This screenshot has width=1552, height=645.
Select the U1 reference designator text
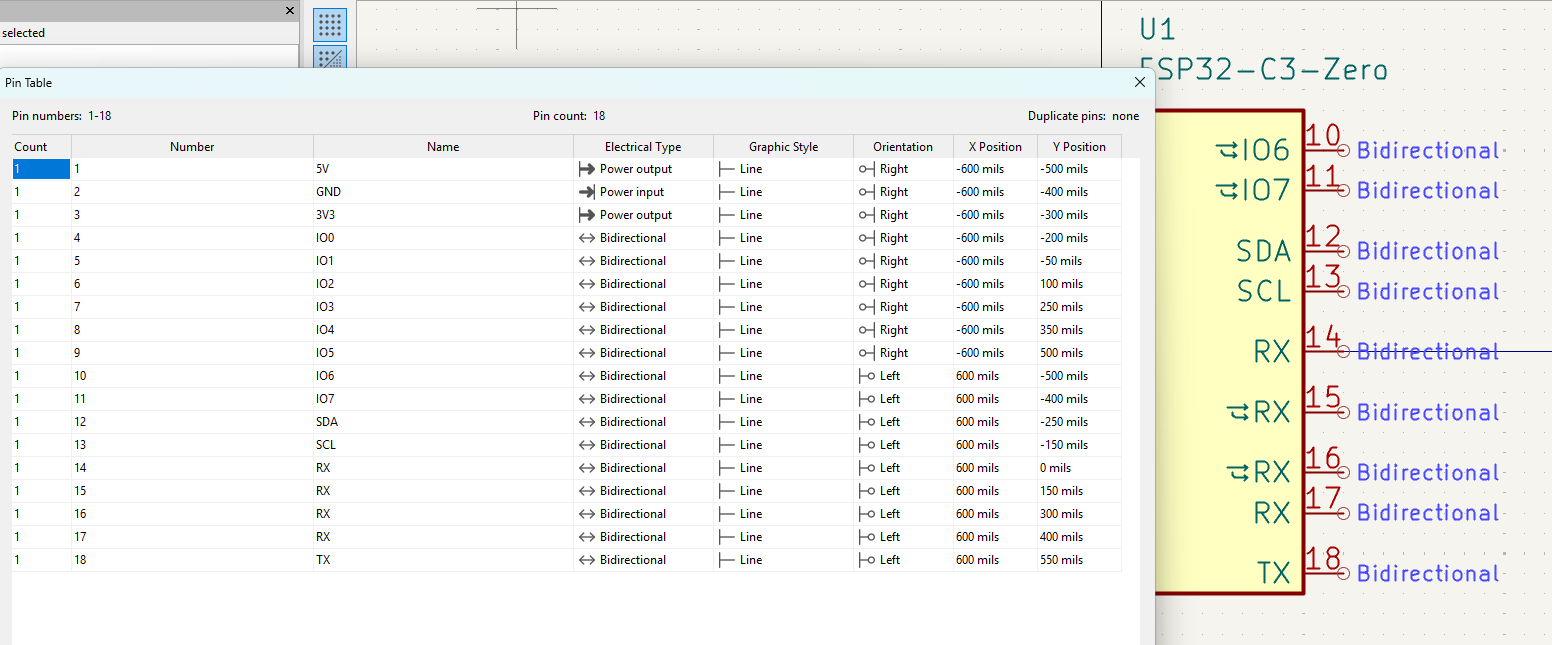1159,30
